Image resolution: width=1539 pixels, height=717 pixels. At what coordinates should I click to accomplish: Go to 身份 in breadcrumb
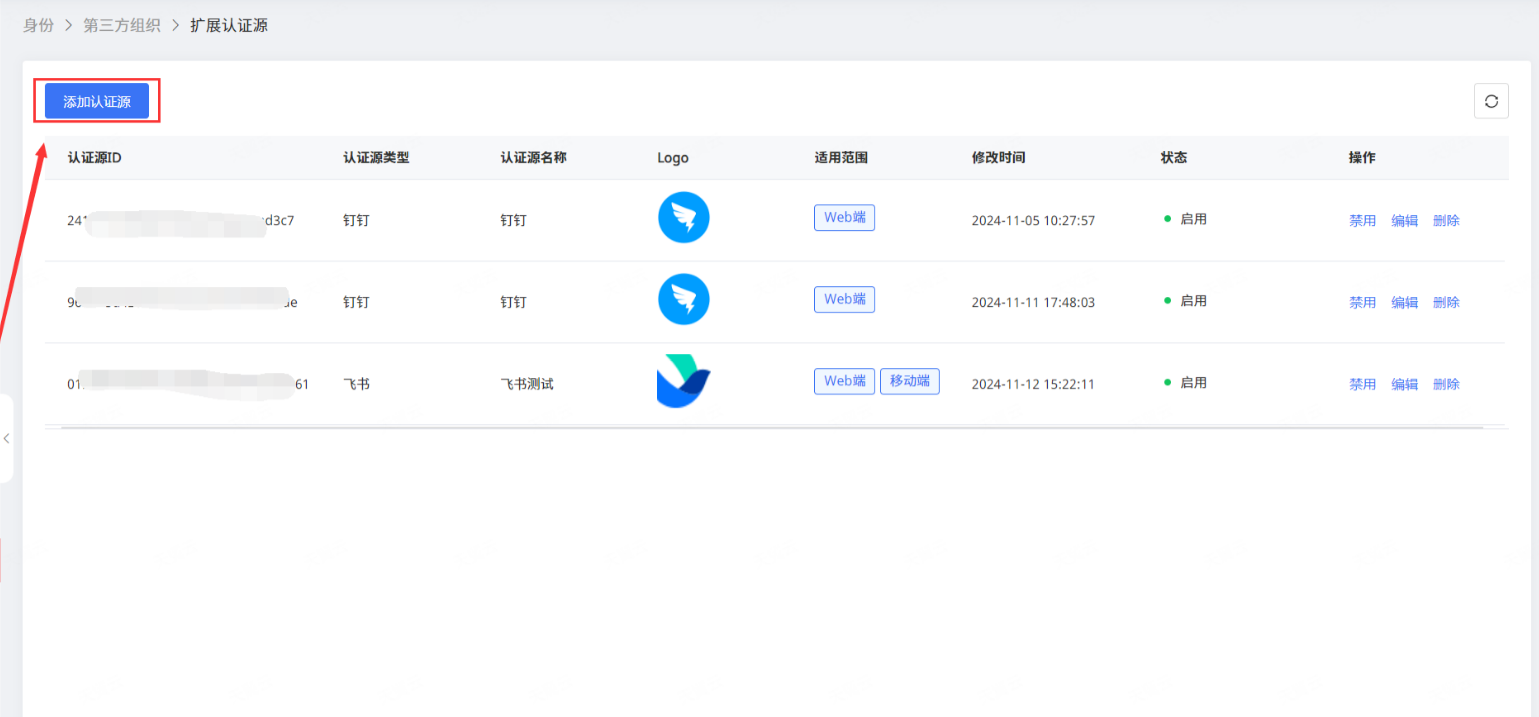click(39, 25)
